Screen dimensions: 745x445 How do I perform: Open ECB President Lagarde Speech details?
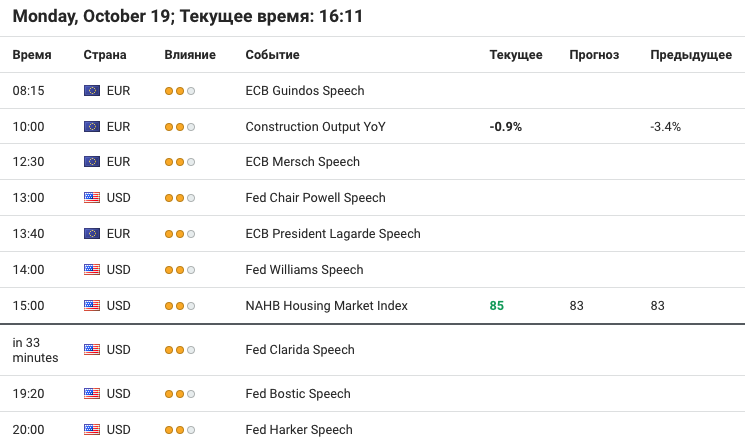(333, 234)
